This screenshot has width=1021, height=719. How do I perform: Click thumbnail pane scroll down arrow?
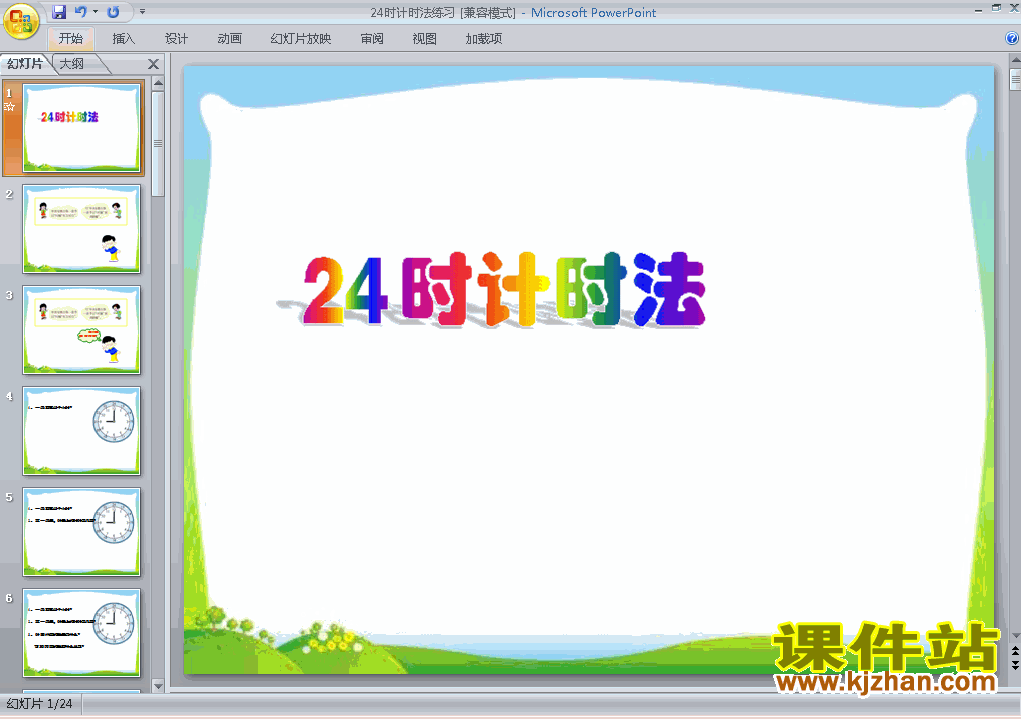158,686
